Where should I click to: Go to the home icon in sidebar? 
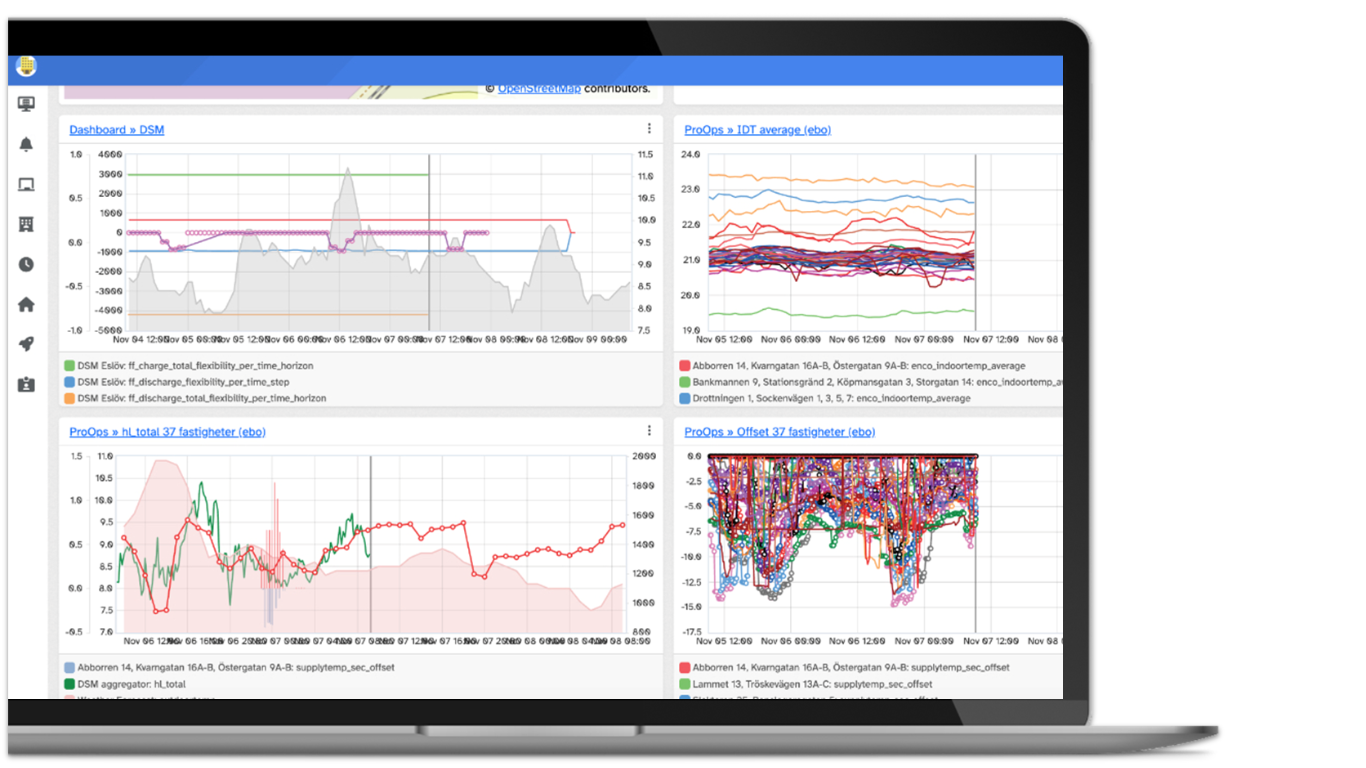tap(26, 304)
